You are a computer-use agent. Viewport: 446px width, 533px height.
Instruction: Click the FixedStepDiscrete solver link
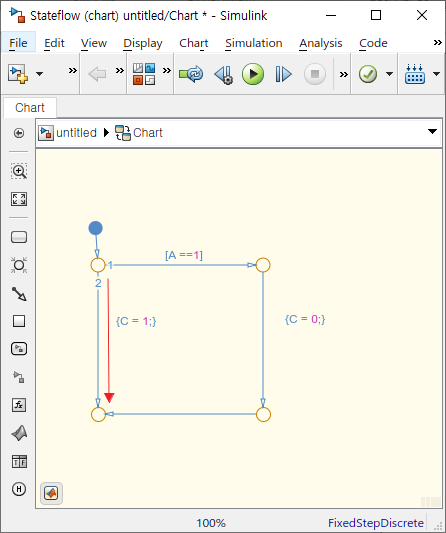(x=376, y=523)
